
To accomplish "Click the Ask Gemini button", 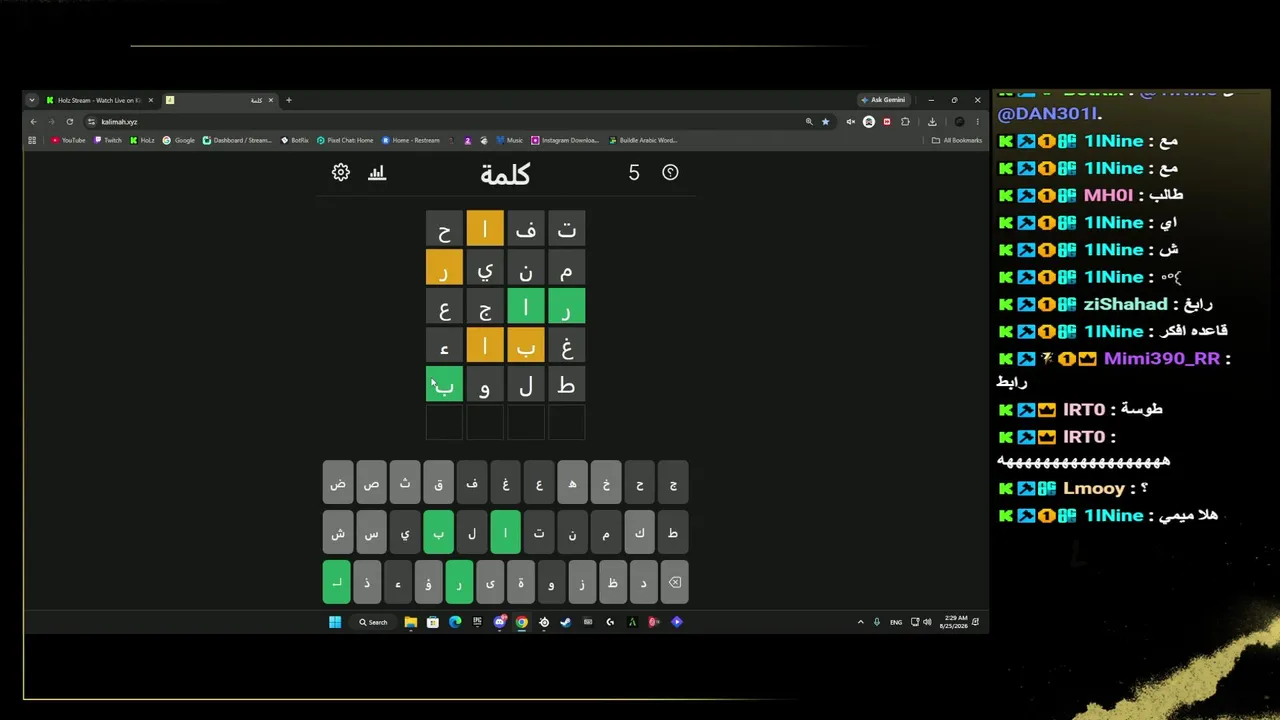I will click(883, 100).
